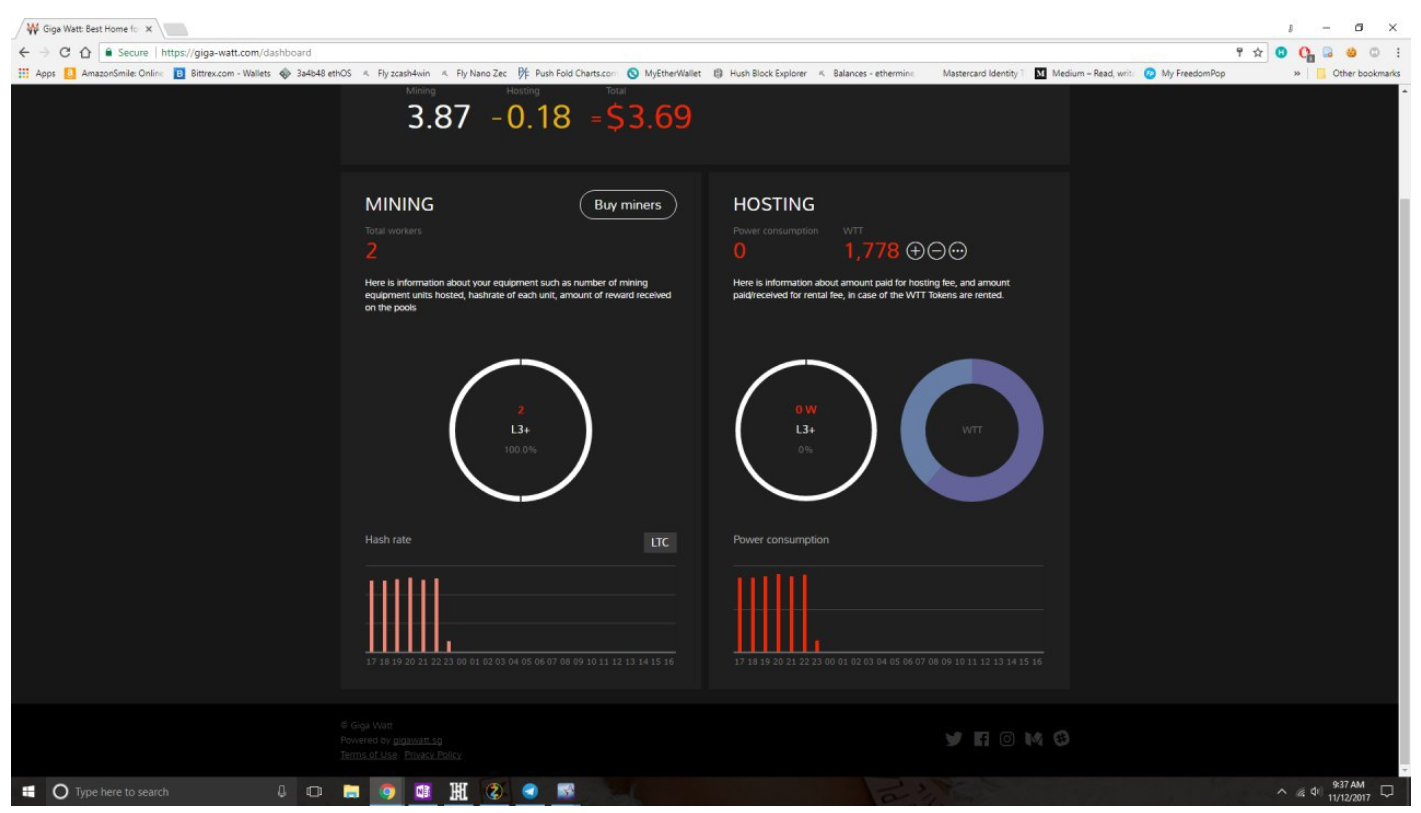Viewport: 1421px width, 813px height.
Task: Open Windows notification center
Action: (x=1387, y=792)
